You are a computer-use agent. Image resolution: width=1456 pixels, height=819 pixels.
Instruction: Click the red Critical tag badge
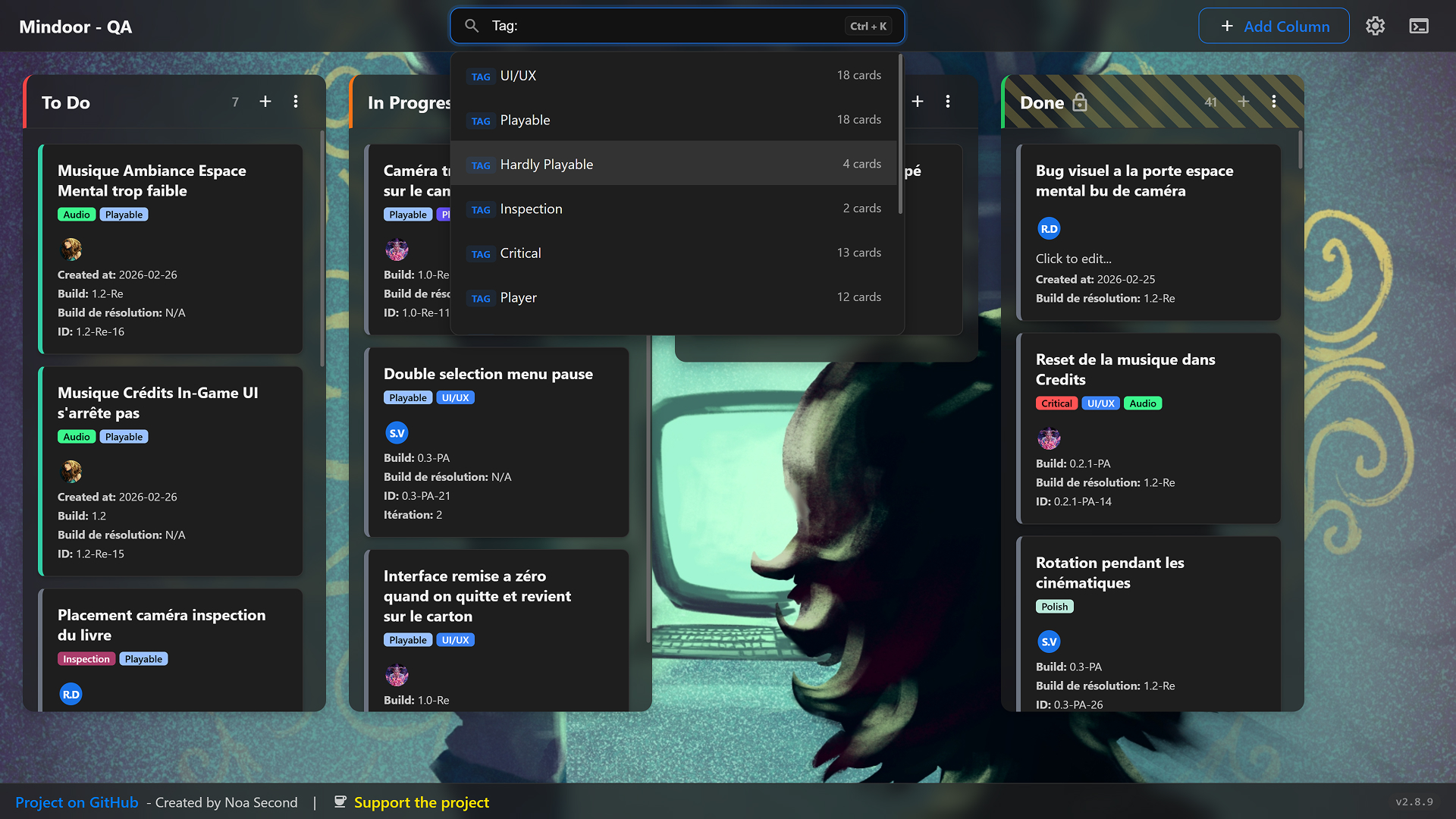click(x=1056, y=403)
